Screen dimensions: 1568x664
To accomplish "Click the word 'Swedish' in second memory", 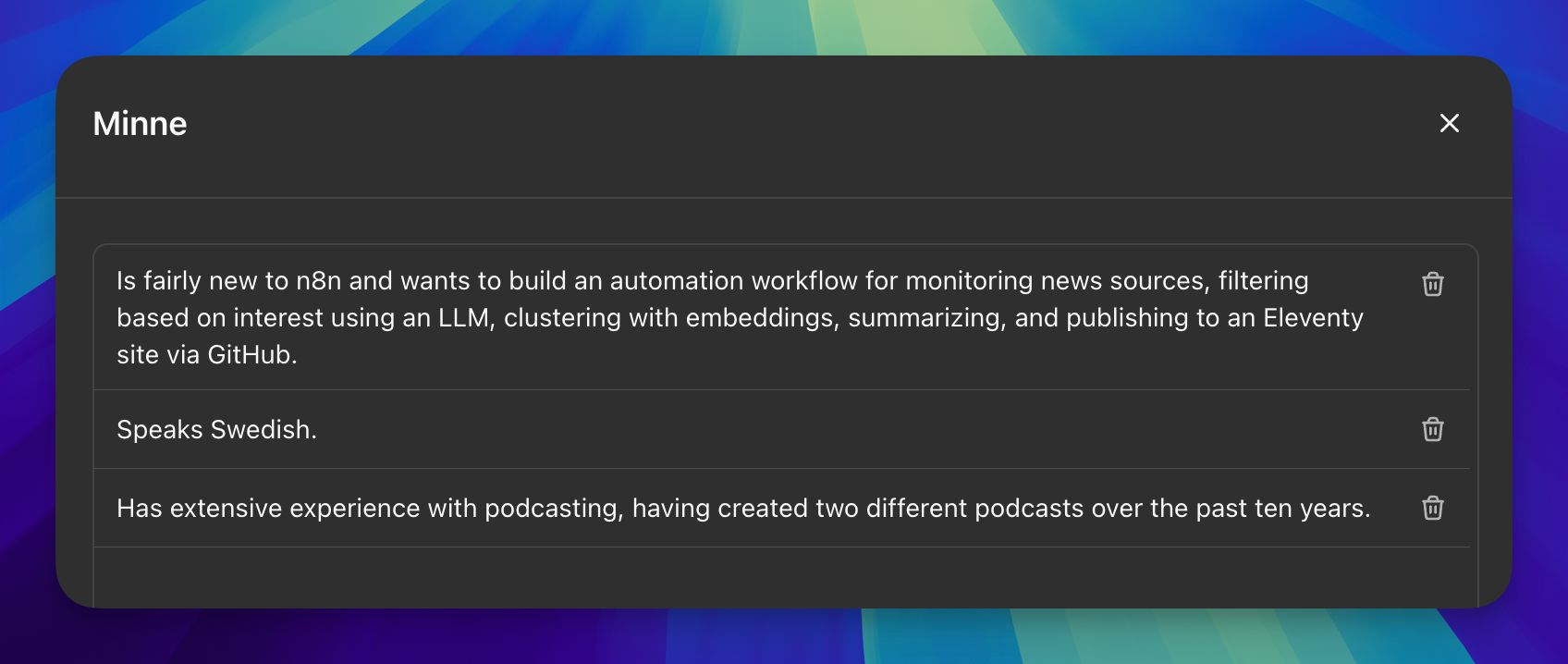I will 263,430.
